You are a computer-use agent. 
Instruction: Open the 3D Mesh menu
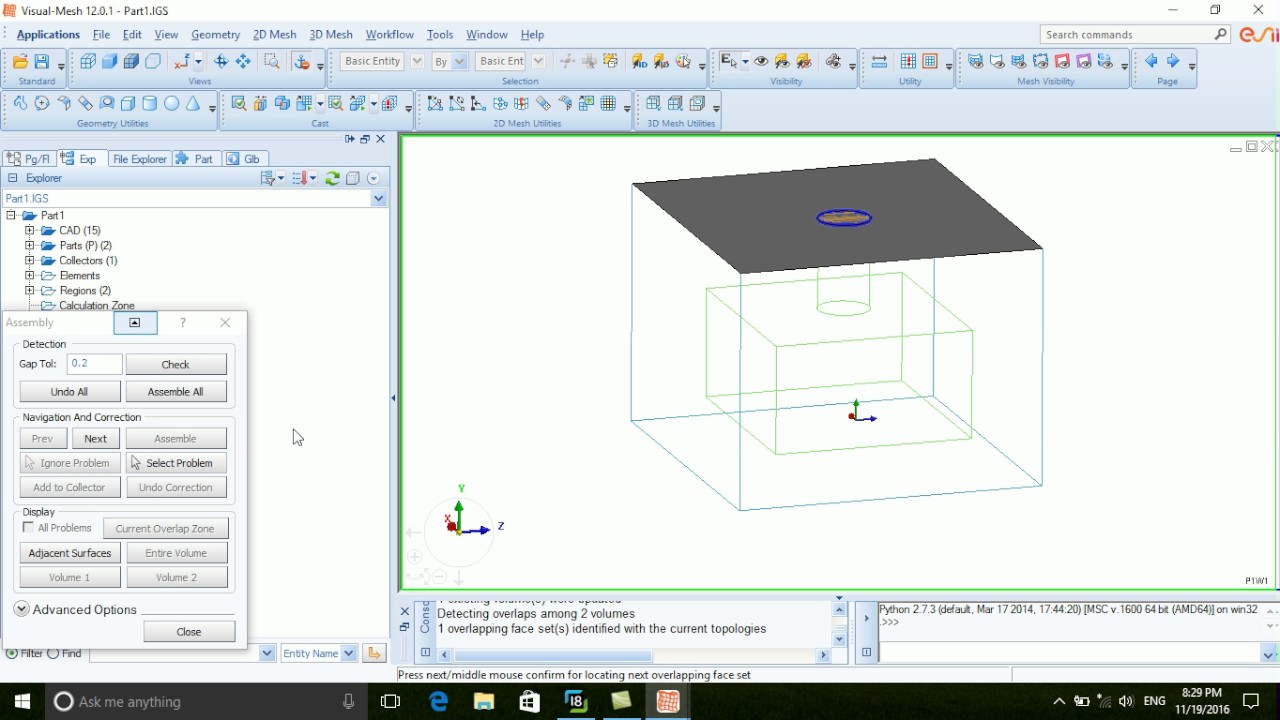(330, 34)
